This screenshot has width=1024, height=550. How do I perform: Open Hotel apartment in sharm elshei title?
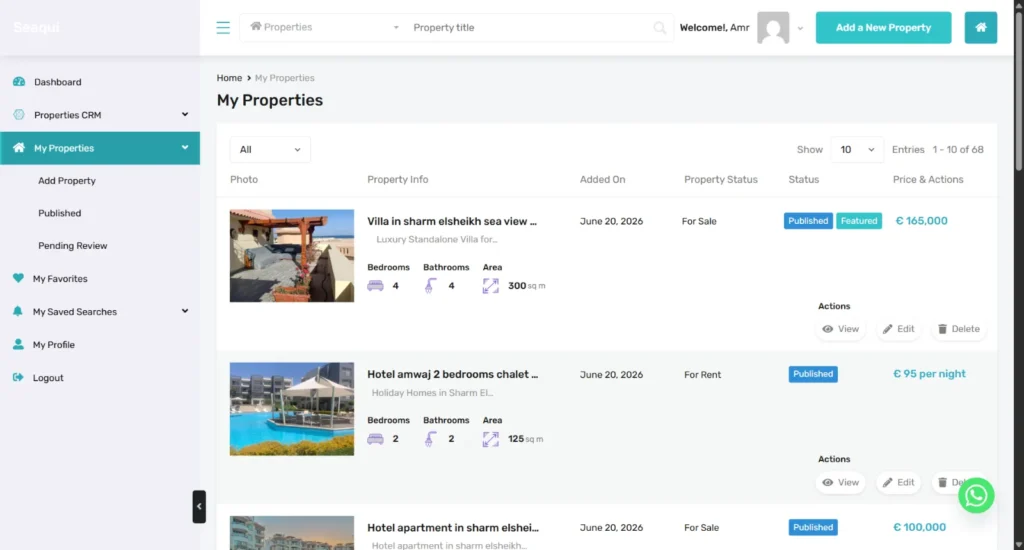[x=453, y=528]
